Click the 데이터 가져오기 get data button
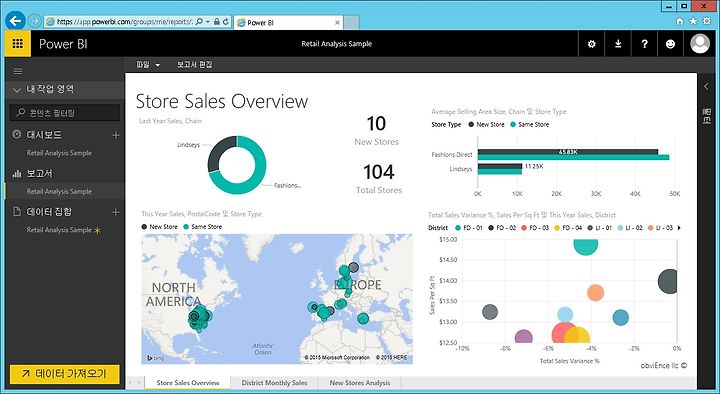Image resolution: width=720 pixels, height=394 pixels. (65, 374)
